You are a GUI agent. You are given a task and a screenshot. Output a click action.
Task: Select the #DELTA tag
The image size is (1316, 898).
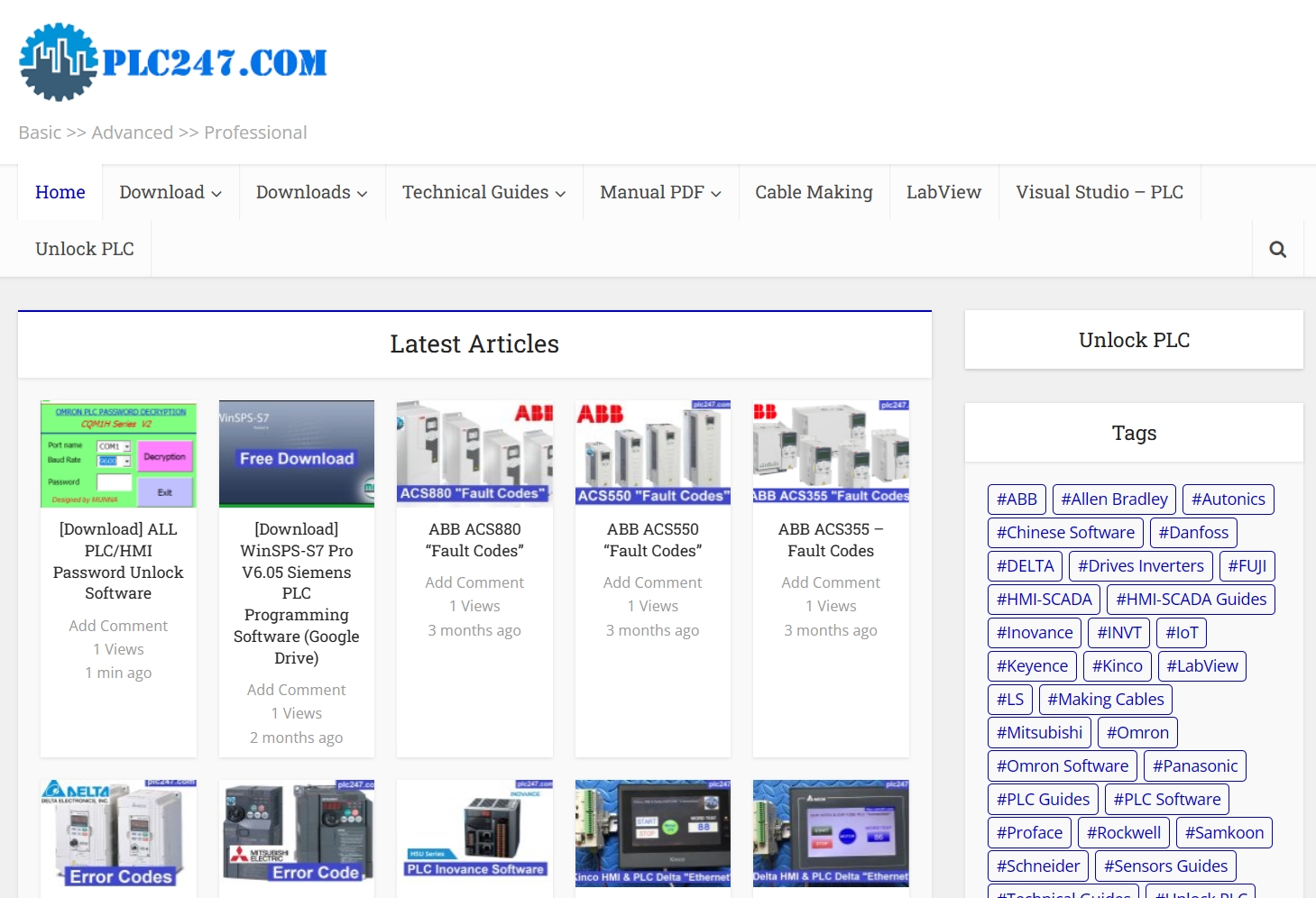(1025, 566)
